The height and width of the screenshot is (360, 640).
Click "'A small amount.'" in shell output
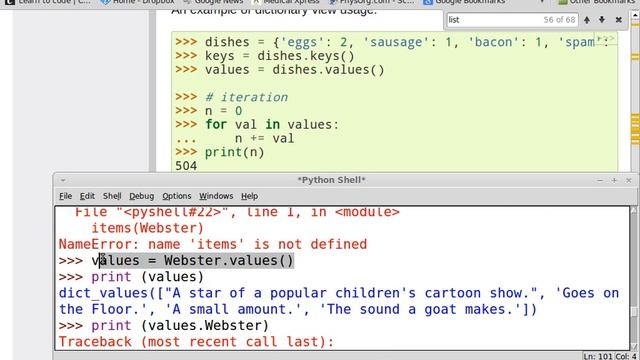234,309
